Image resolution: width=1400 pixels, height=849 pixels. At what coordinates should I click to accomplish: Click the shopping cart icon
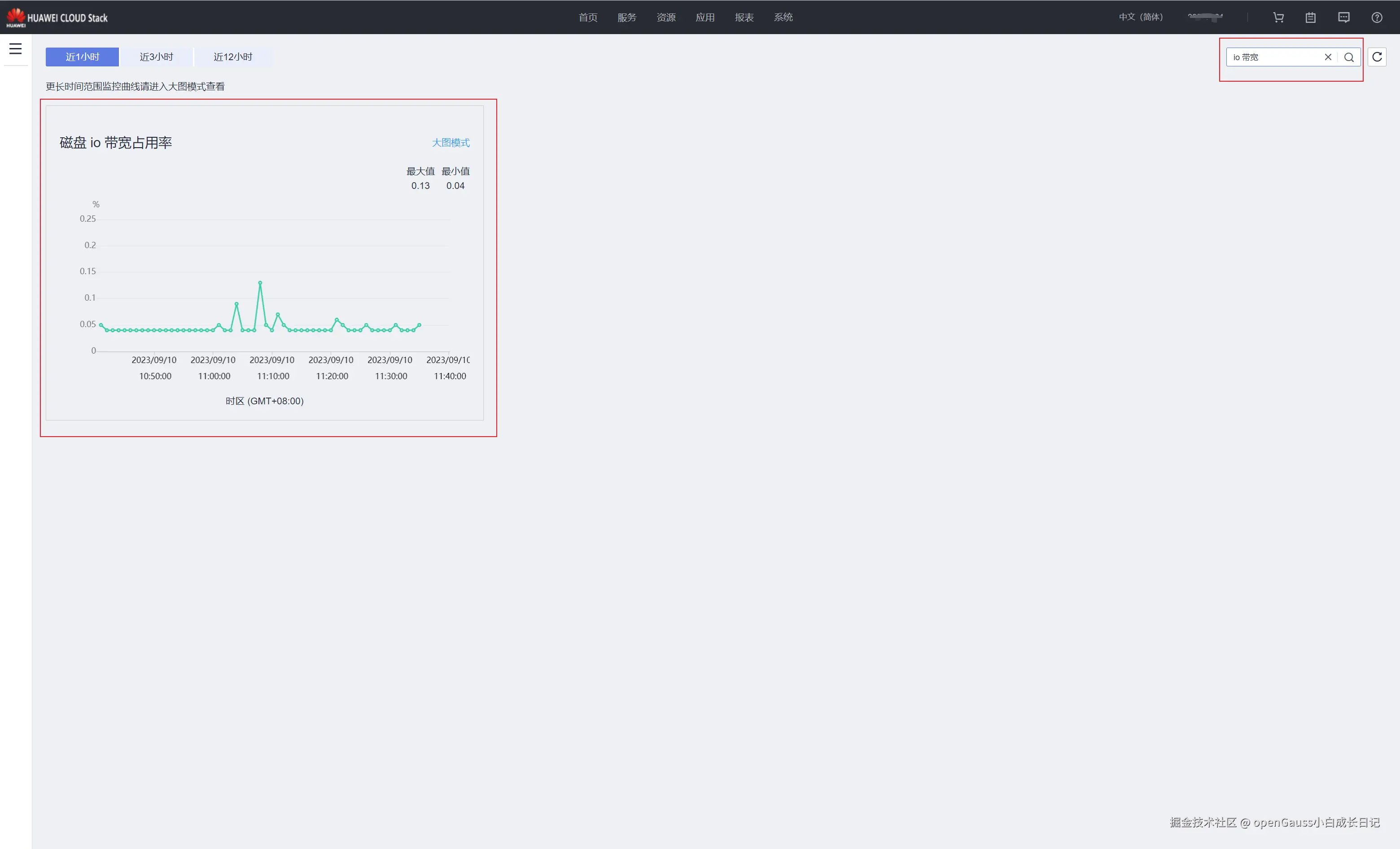[x=1278, y=18]
